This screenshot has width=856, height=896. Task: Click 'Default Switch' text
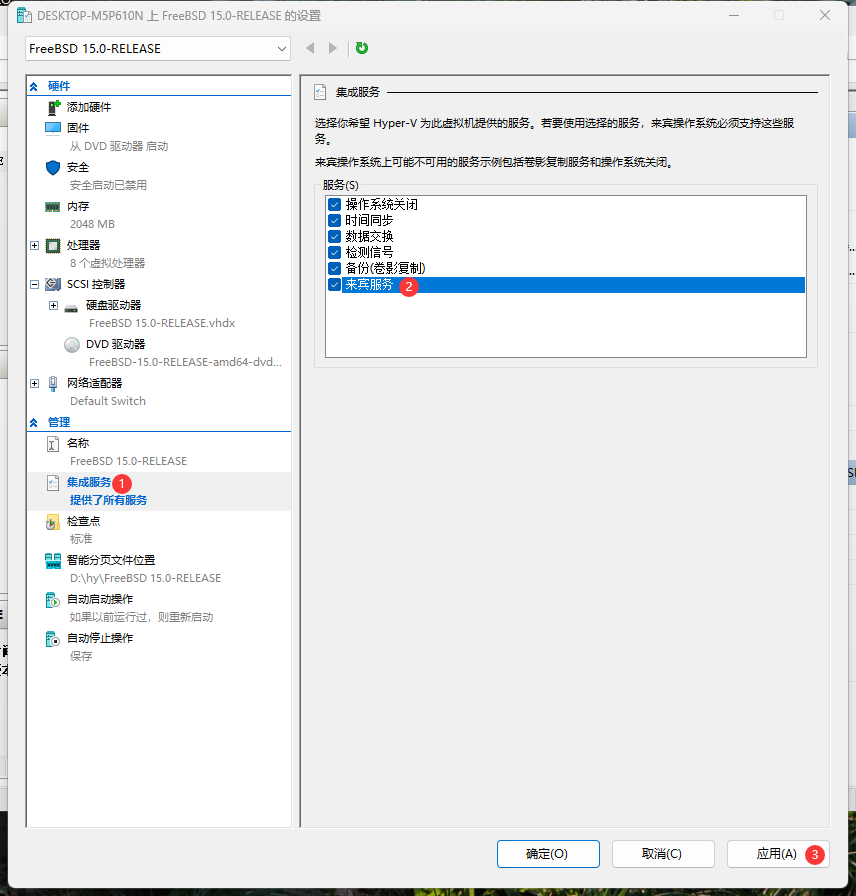click(x=108, y=401)
